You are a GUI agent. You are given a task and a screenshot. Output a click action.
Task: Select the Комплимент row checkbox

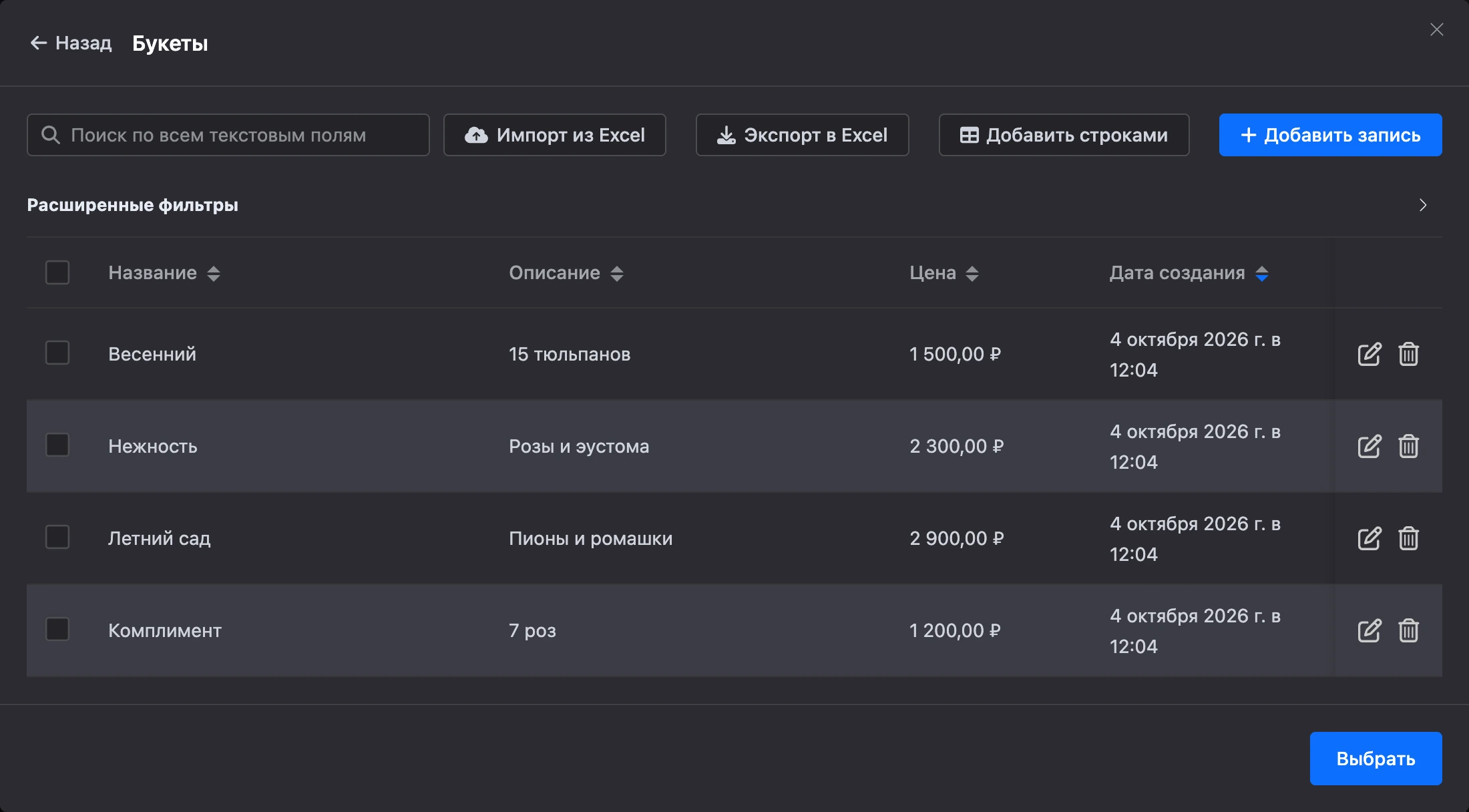pos(57,629)
